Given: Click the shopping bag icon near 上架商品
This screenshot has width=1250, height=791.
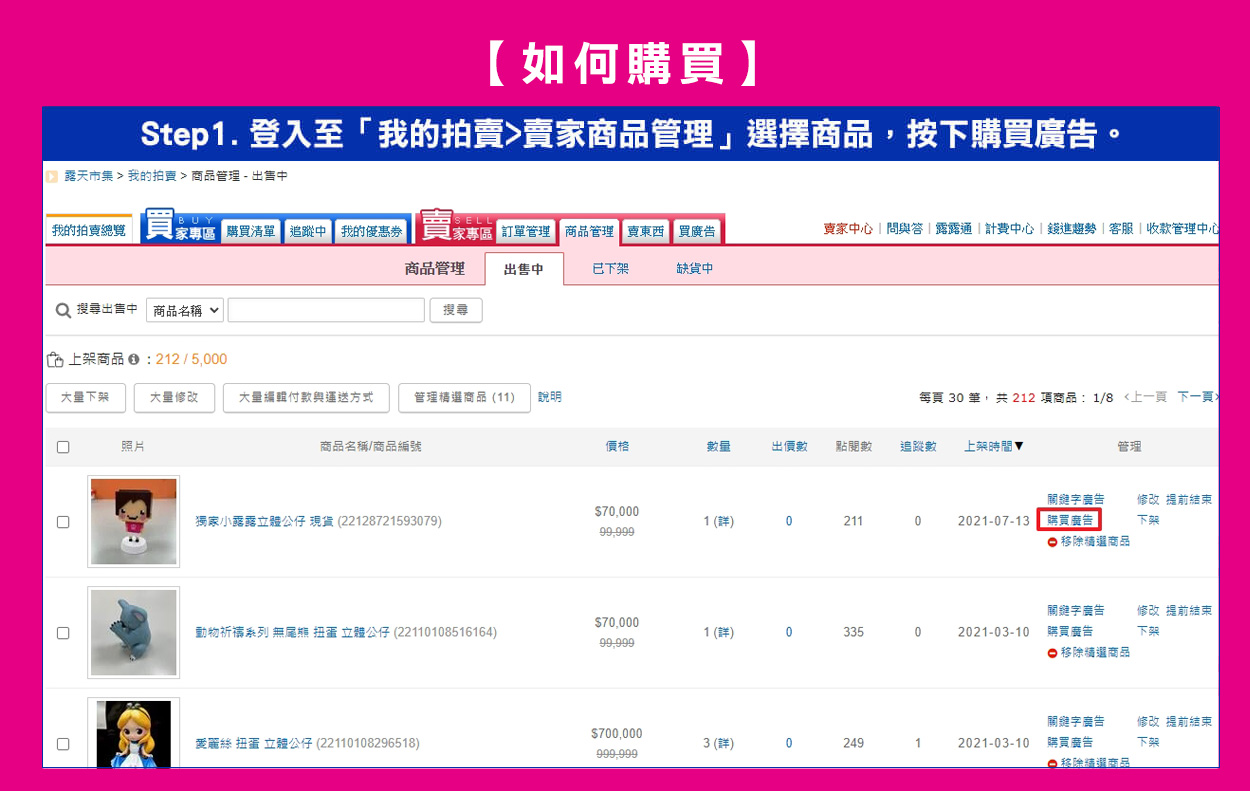Looking at the screenshot, I should tap(55, 359).
